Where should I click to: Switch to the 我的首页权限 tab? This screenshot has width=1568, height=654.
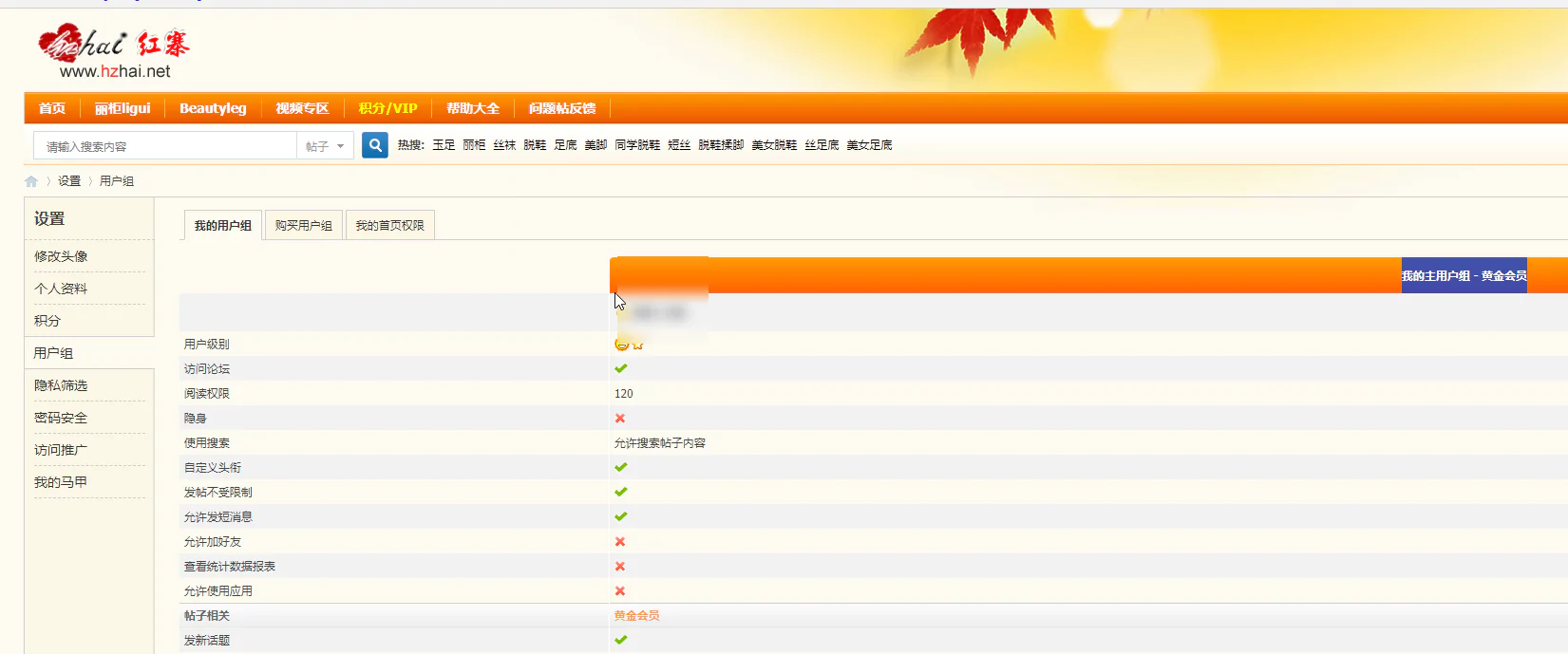(390, 225)
